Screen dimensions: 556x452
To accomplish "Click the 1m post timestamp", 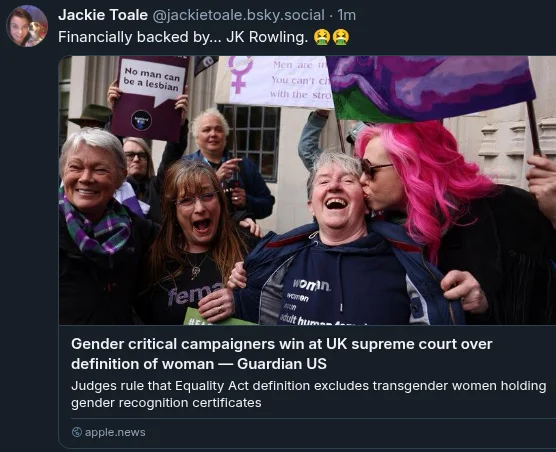I will point(346,15).
